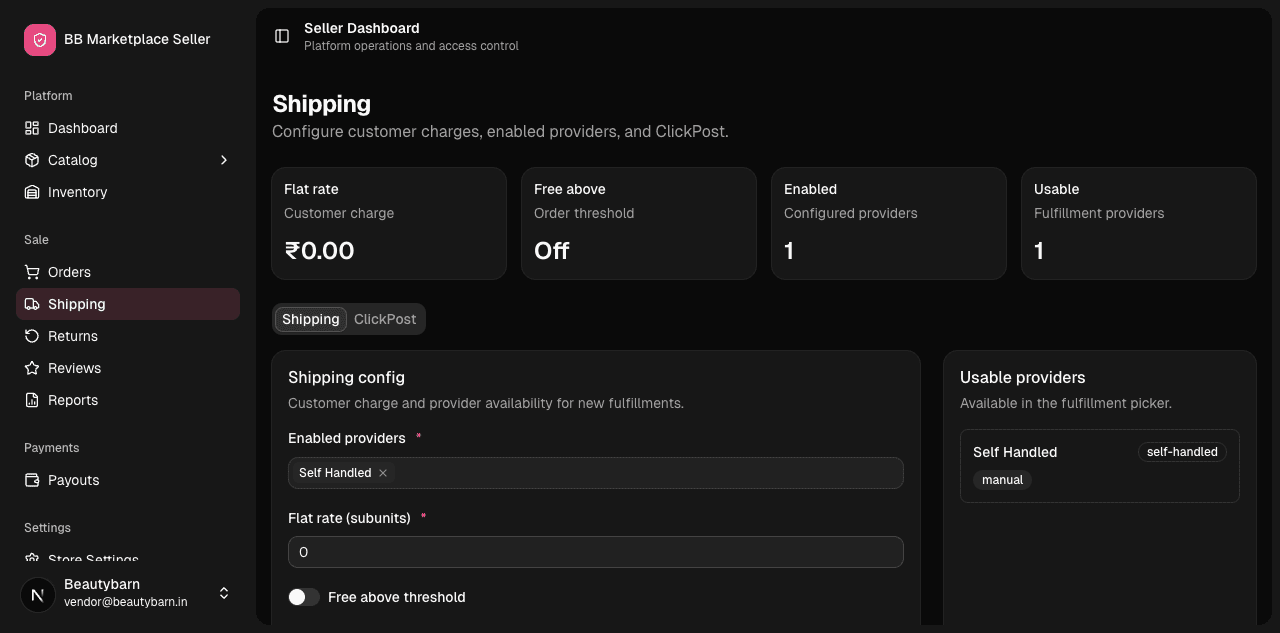The height and width of the screenshot is (633, 1280).
Task: Expand the Catalog submenu chevron
Action: [224, 160]
